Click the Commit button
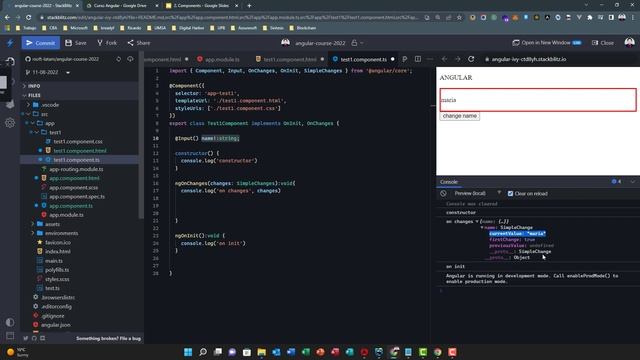Image resolution: width=640 pixels, height=360 pixels. tap(40, 43)
